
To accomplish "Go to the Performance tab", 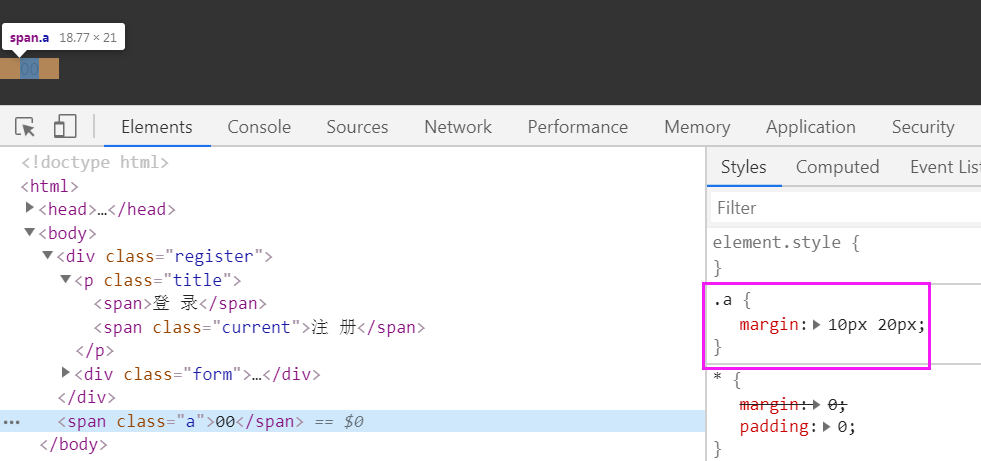I will 578,127.
